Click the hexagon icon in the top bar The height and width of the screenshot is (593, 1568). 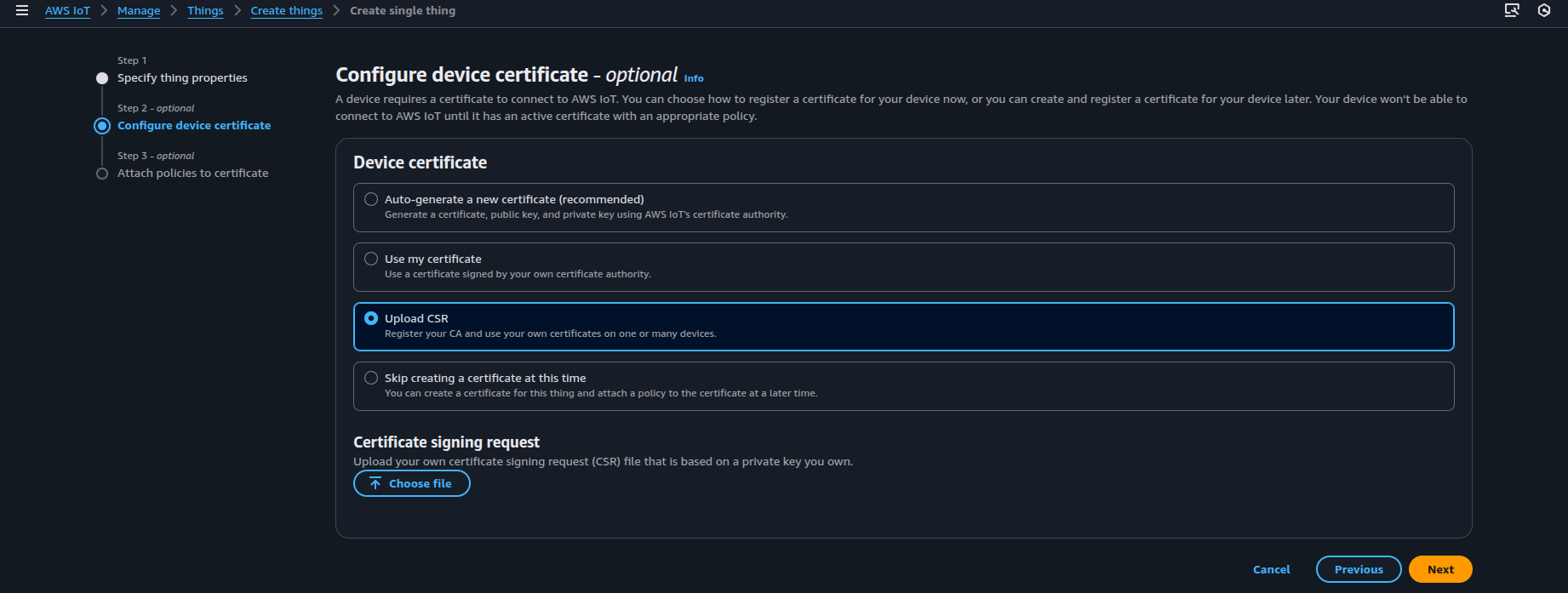pos(1544,10)
